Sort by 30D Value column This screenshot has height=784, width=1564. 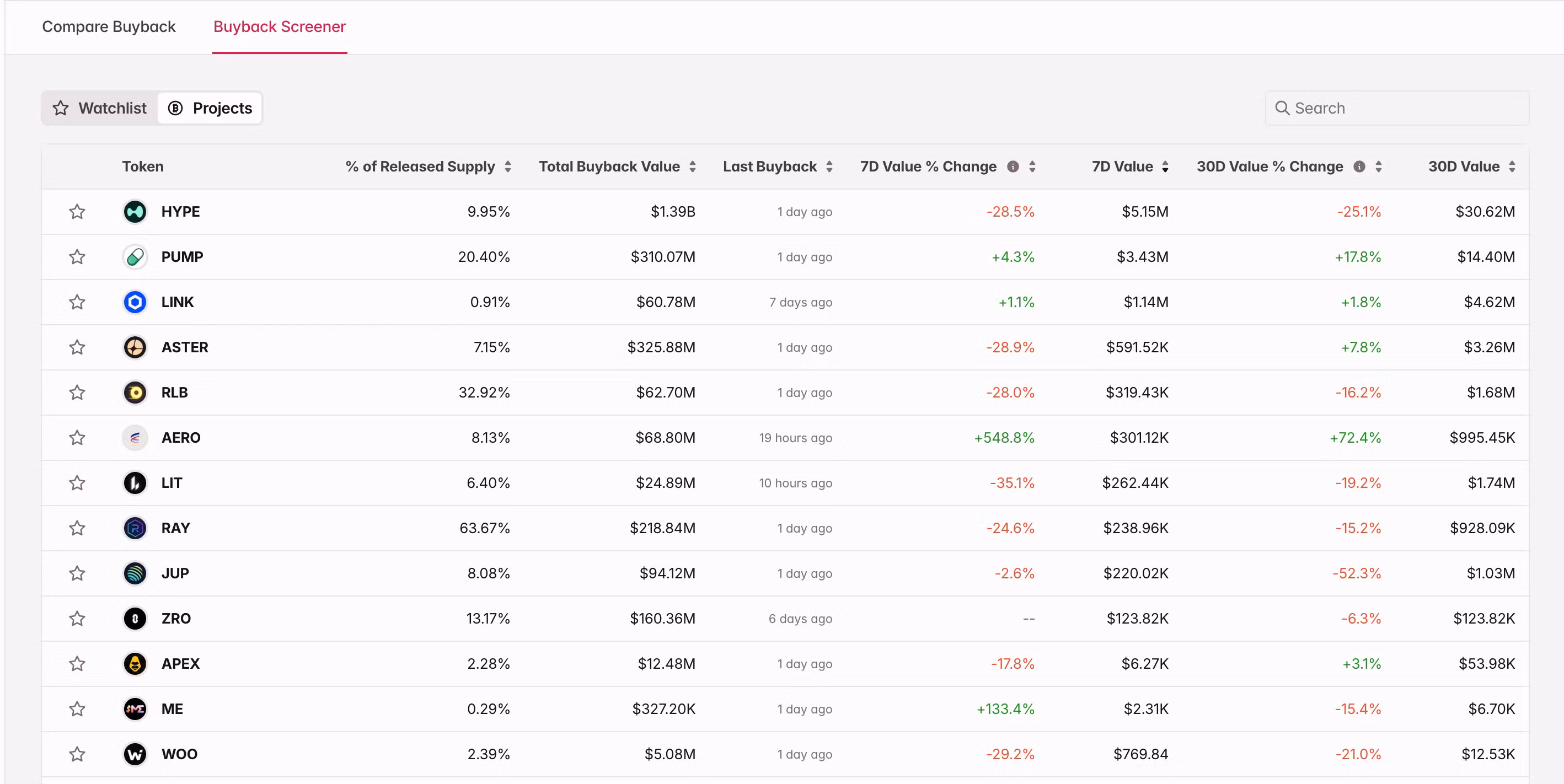click(1512, 167)
